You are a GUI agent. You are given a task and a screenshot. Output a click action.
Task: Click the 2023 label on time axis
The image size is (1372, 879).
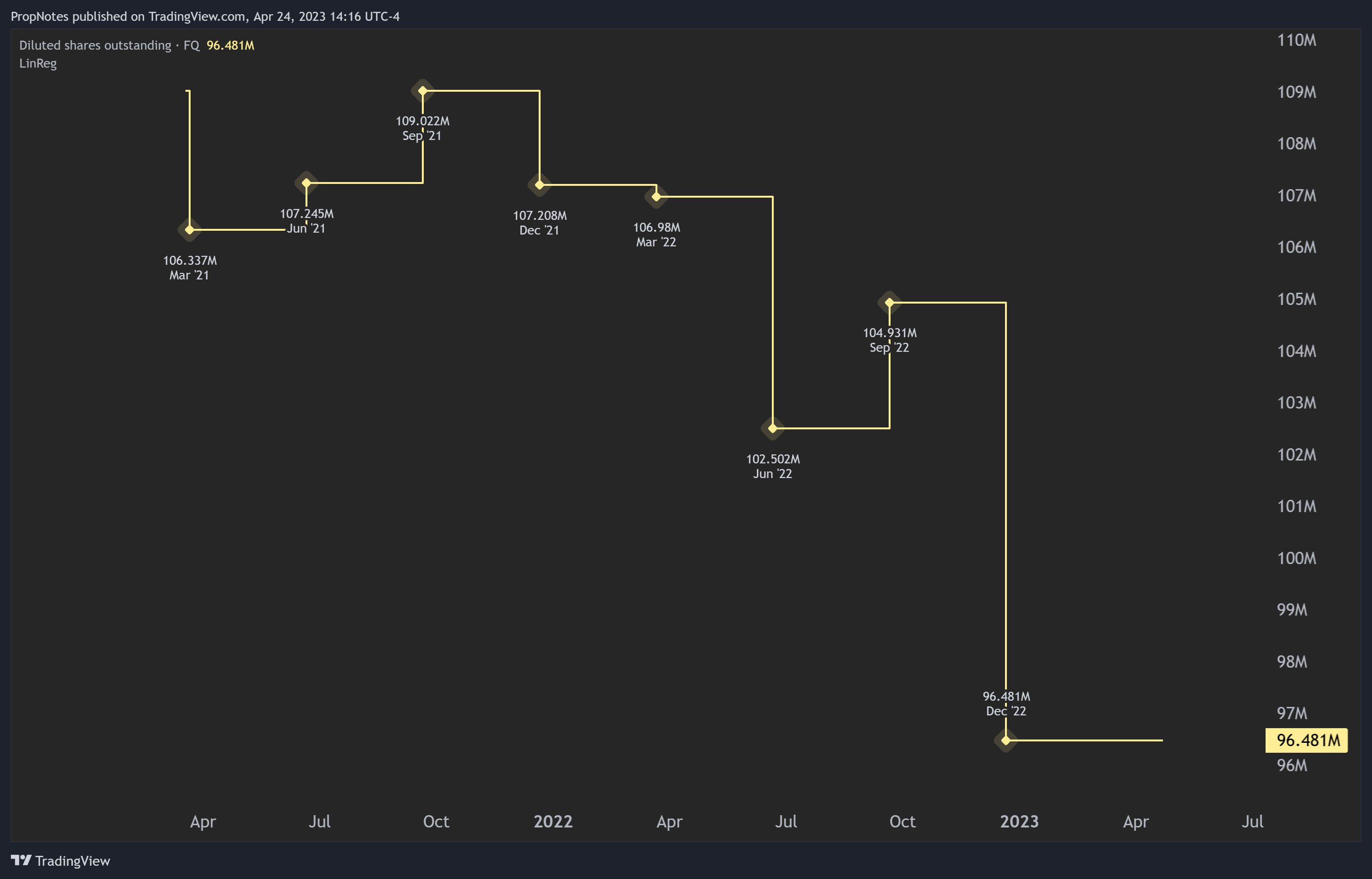(1019, 821)
